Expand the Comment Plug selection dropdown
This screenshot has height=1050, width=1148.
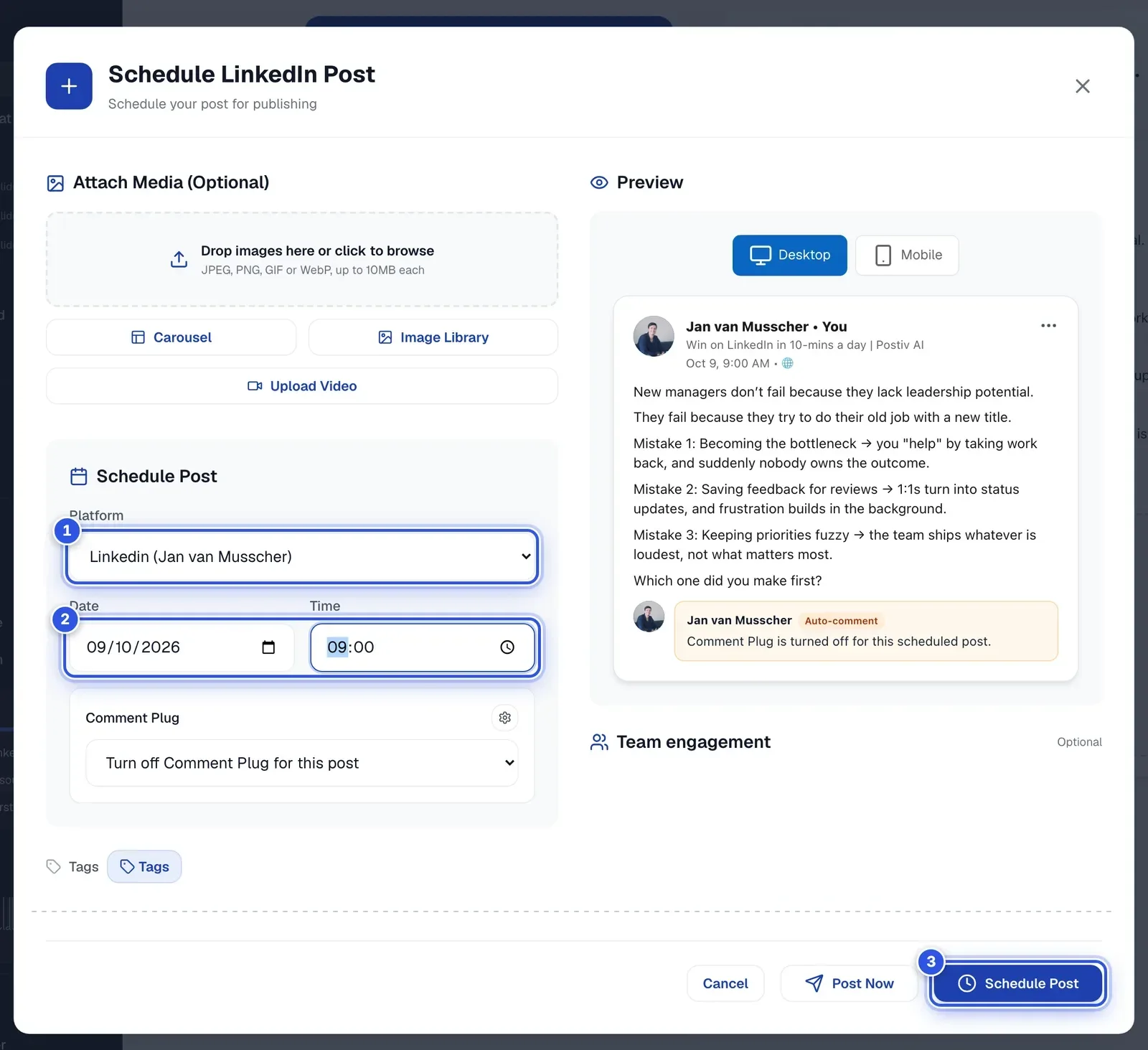tap(302, 763)
